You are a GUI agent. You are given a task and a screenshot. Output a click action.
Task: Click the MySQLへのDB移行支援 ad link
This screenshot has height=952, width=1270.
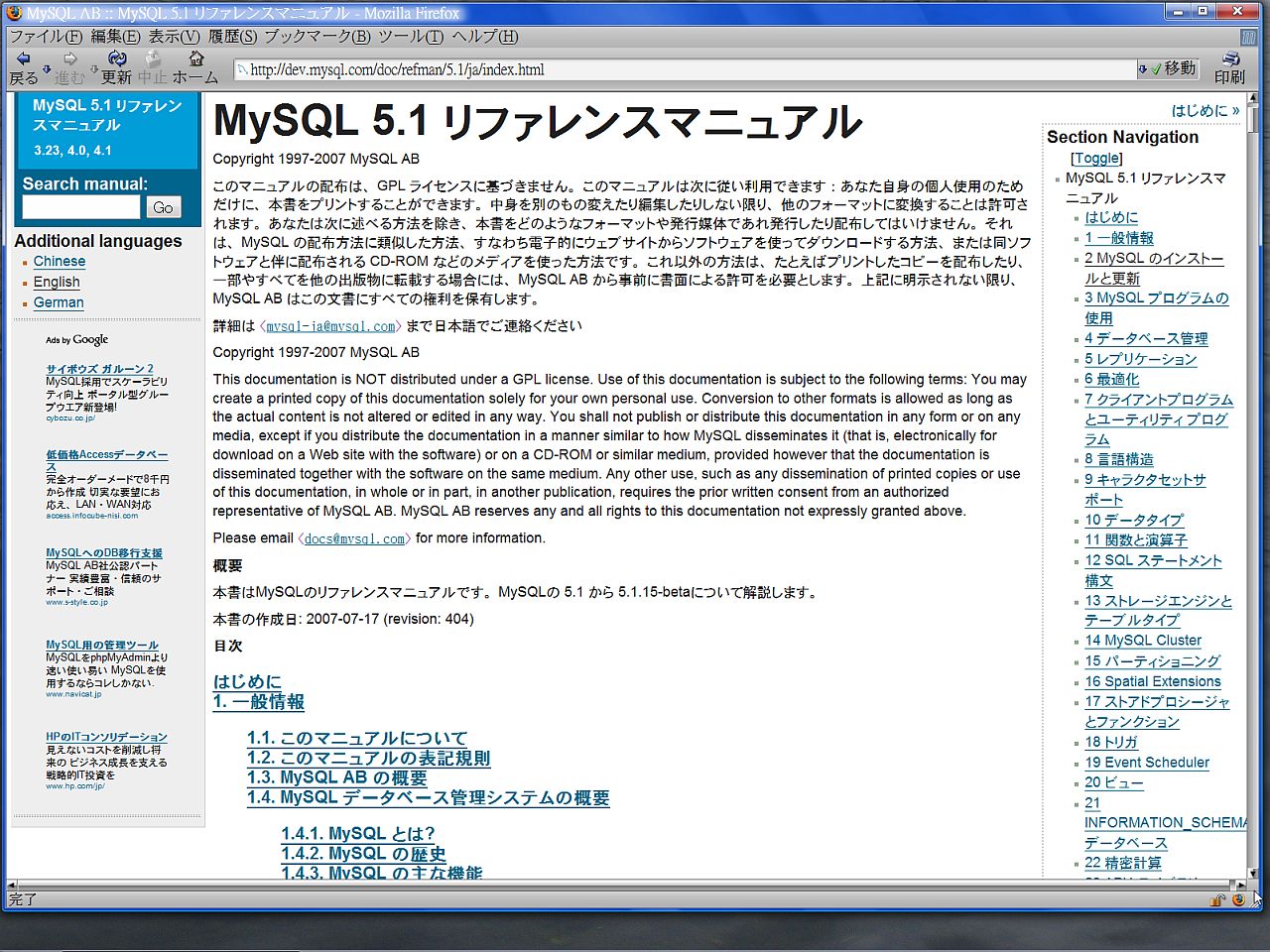tap(104, 553)
